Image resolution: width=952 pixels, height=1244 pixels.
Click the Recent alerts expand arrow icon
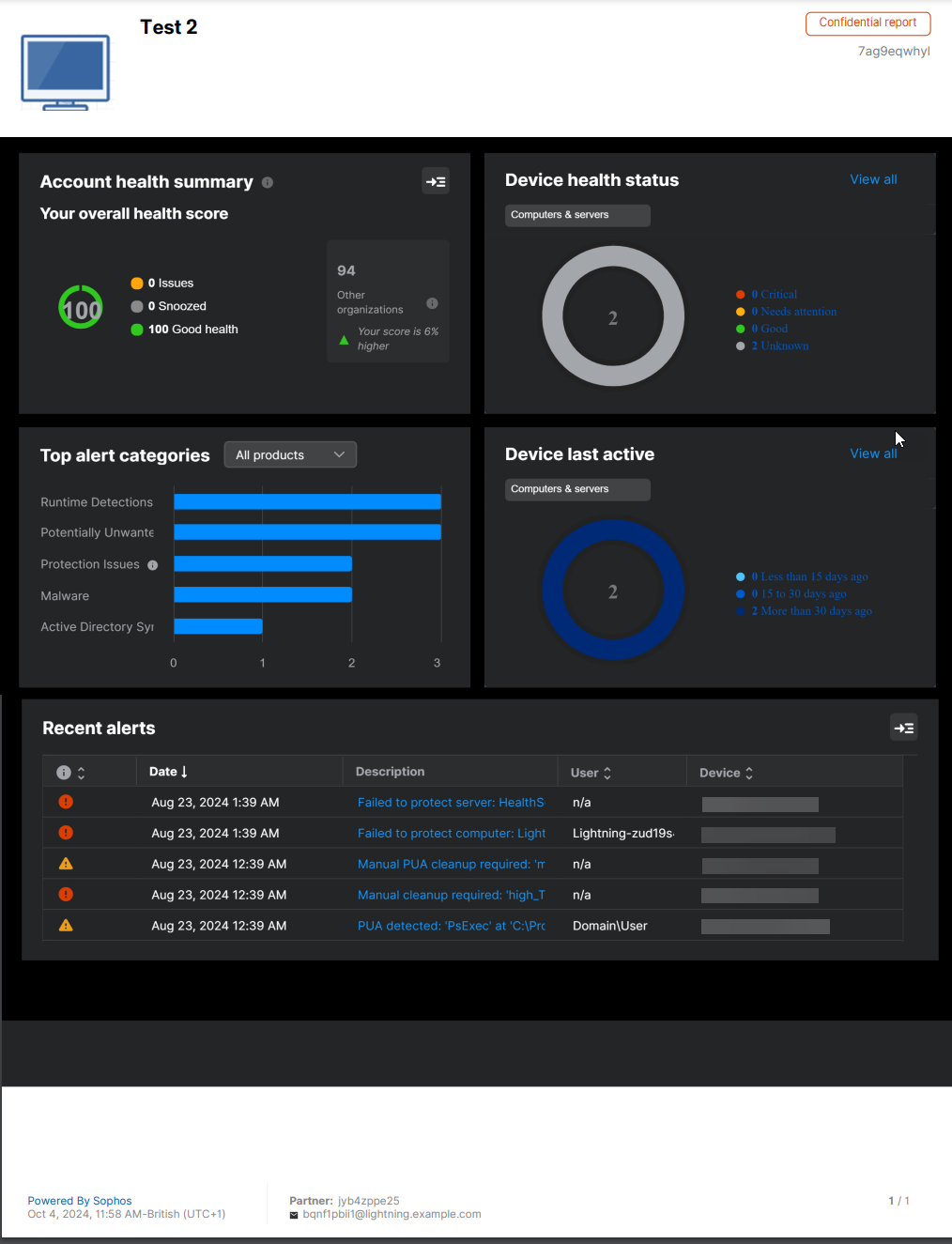[903, 728]
